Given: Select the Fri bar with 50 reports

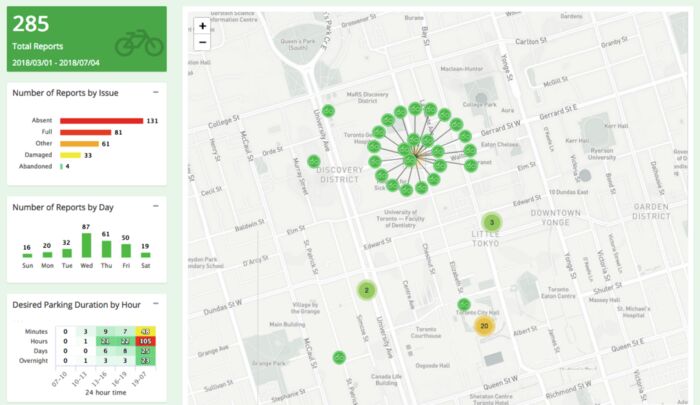Looking at the screenshot, I should coord(126,251).
